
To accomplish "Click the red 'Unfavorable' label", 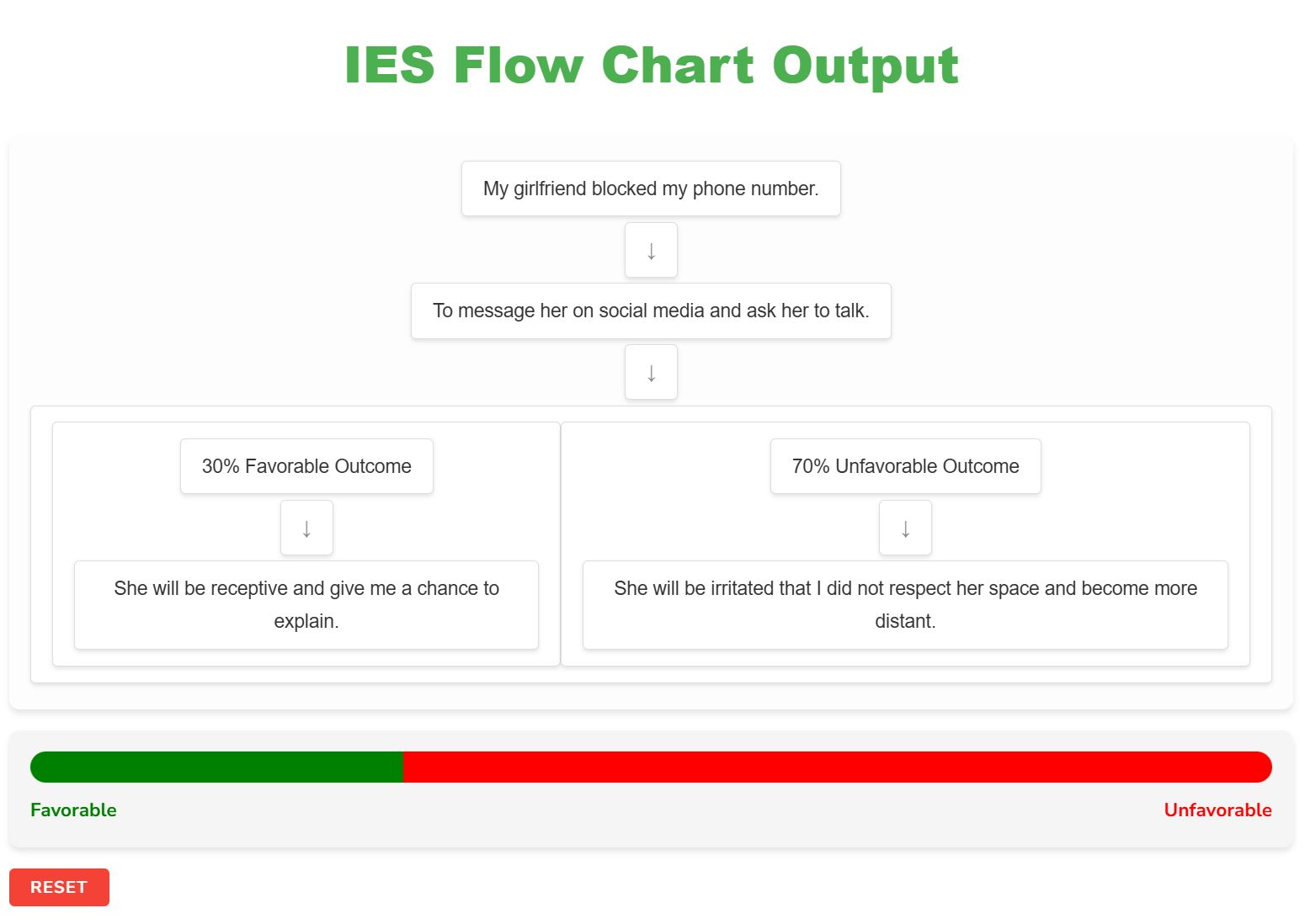I will [x=1217, y=810].
